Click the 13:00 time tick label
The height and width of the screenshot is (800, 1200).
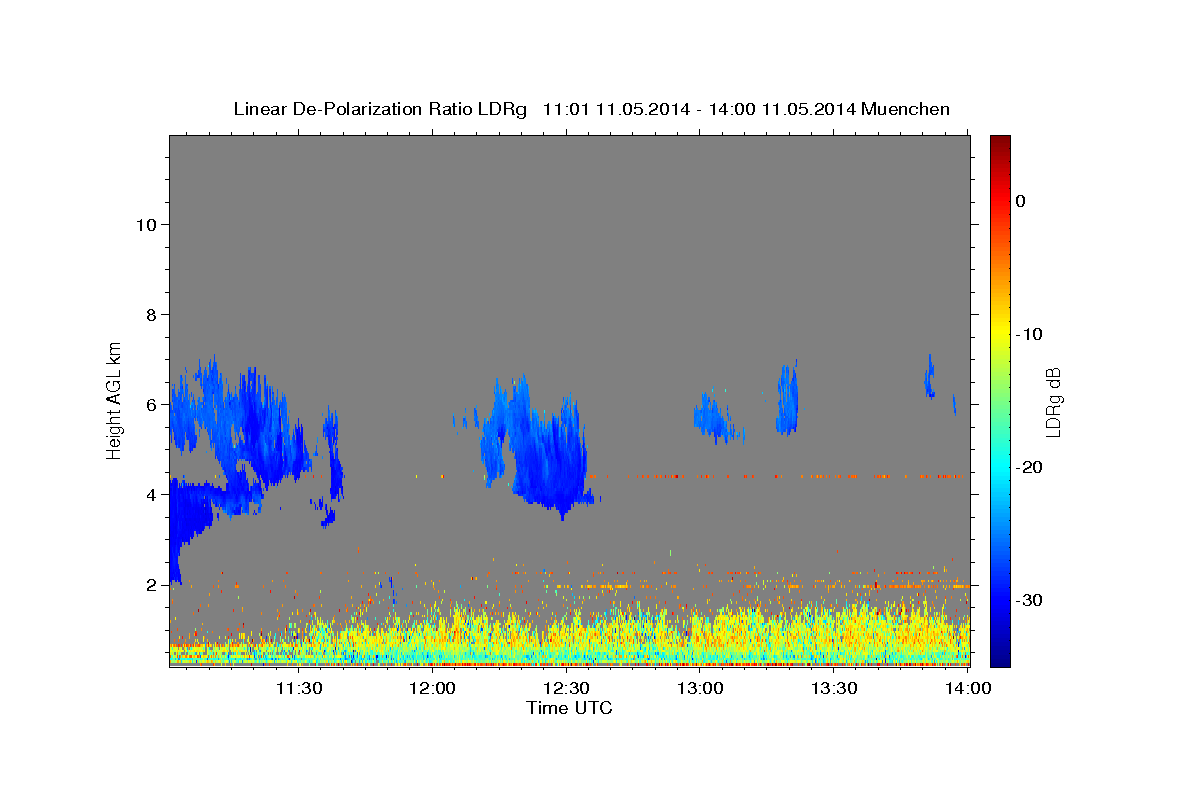pyautogui.click(x=701, y=688)
